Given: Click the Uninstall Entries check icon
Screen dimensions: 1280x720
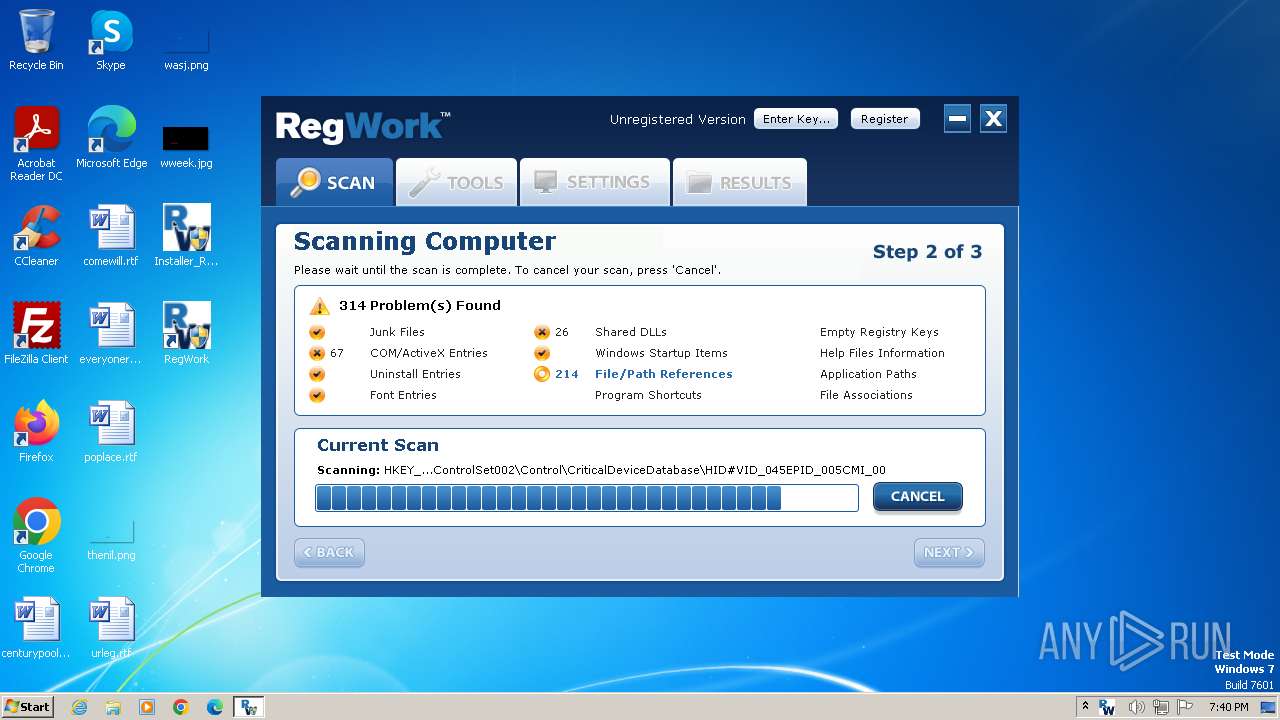Looking at the screenshot, I should coord(317,374).
